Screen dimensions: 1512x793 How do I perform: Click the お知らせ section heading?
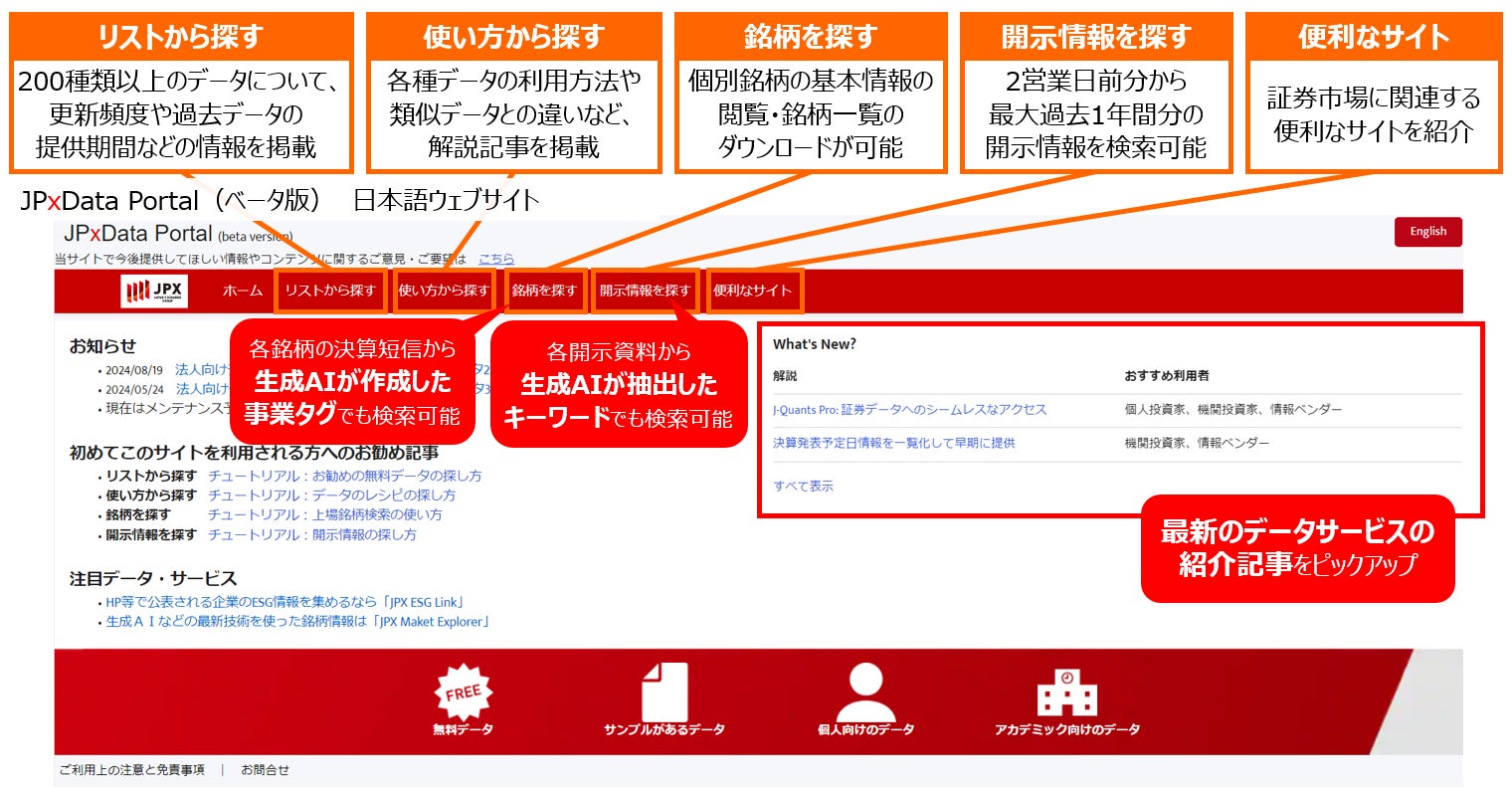tap(102, 346)
